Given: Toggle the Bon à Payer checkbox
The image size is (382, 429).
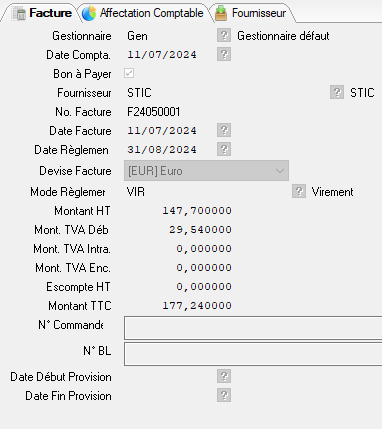Looking at the screenshot, I should pos(129,73).
